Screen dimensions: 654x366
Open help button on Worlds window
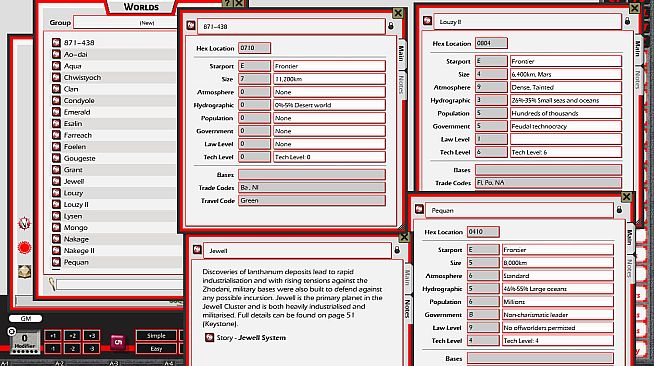227,3
